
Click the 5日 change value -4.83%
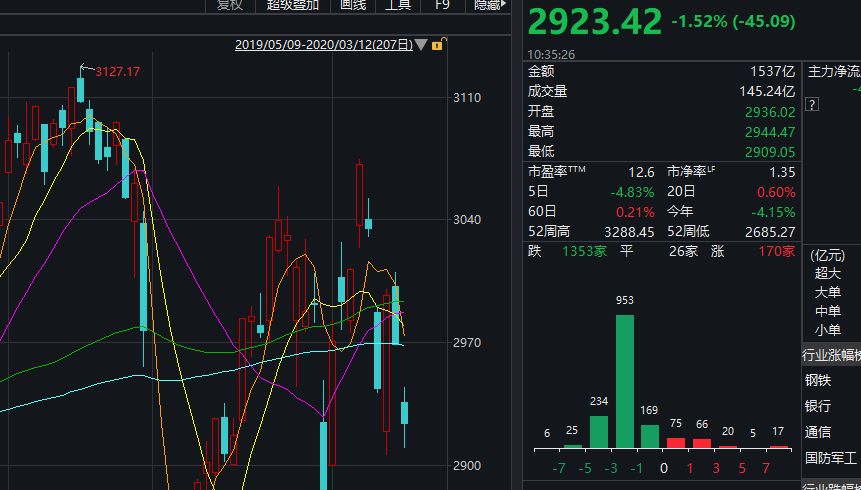tap(633, 192)
